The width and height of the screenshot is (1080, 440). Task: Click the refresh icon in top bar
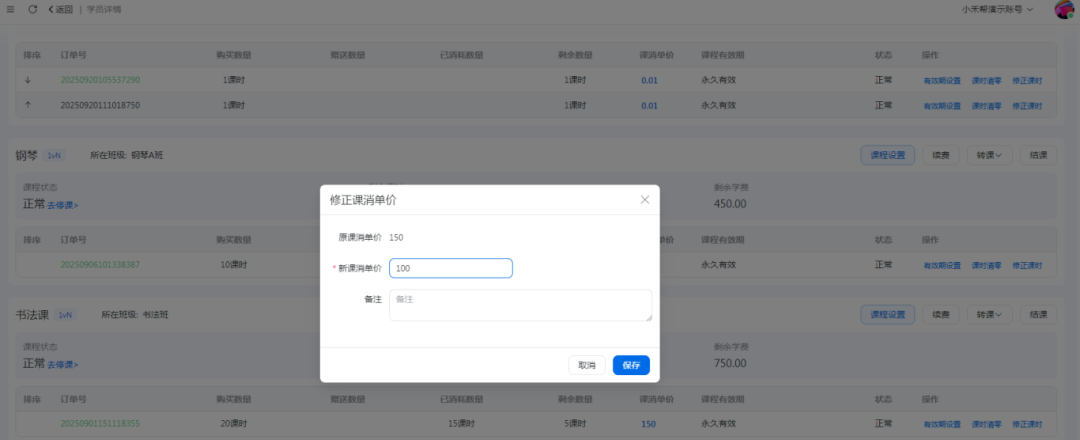click(x=32, y=9)
